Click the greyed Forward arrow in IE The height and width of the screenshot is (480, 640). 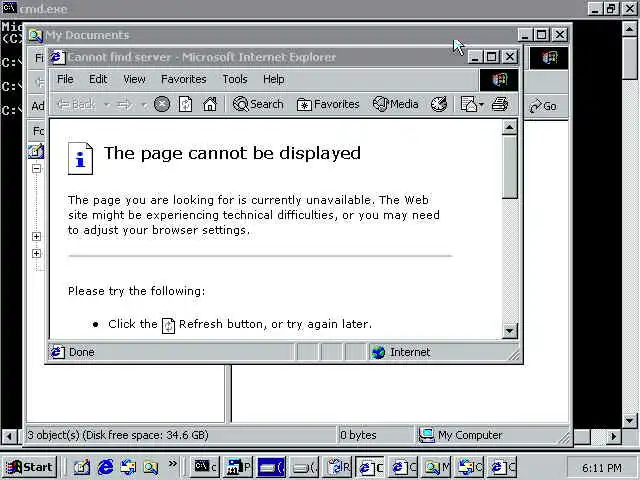tap(124, 105)
